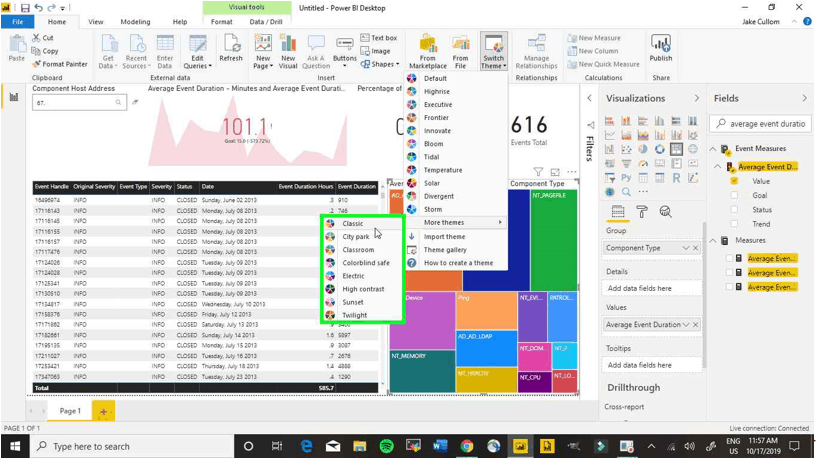The image size is (816, 460).
Task: Click From File custom visual icon
Action: coord(461,51)
